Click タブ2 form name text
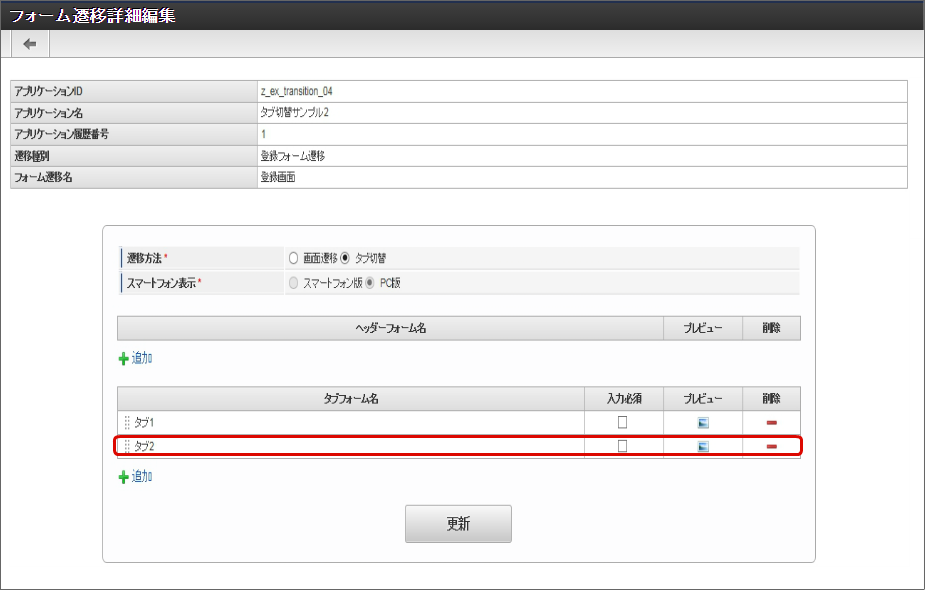 [145, 446]
